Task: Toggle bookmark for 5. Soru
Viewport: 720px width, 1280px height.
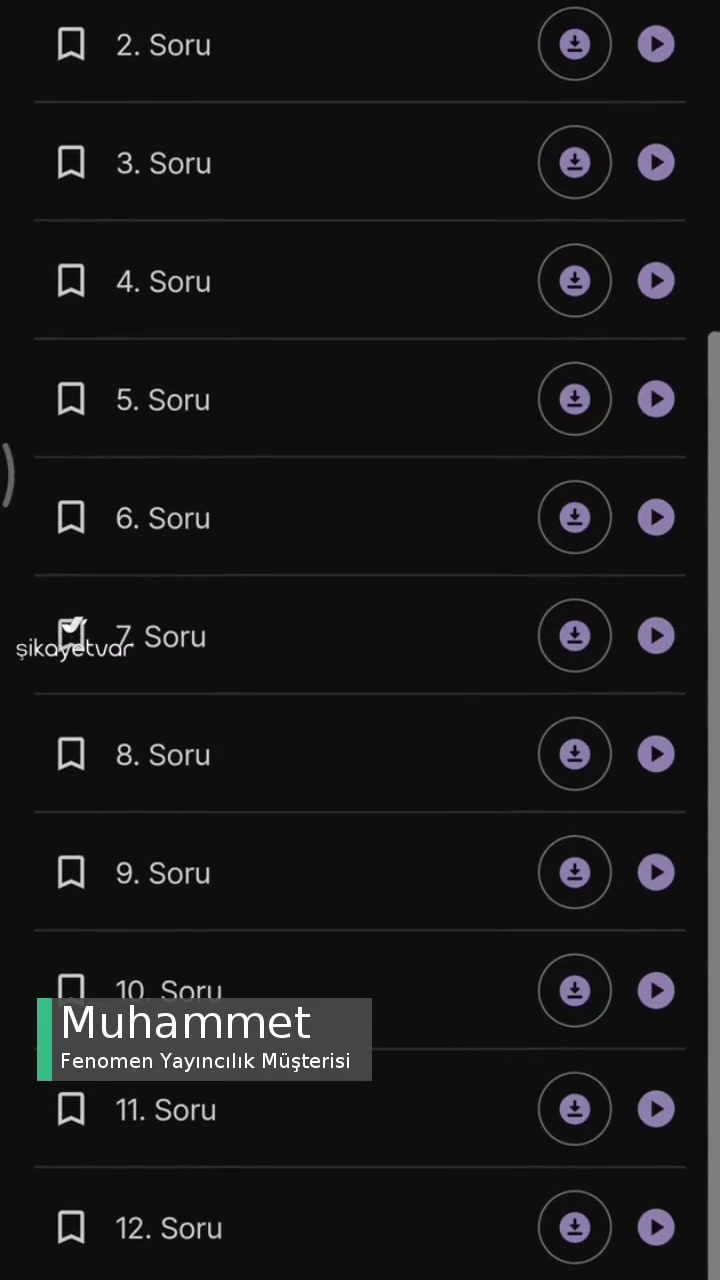Action: 71,399
